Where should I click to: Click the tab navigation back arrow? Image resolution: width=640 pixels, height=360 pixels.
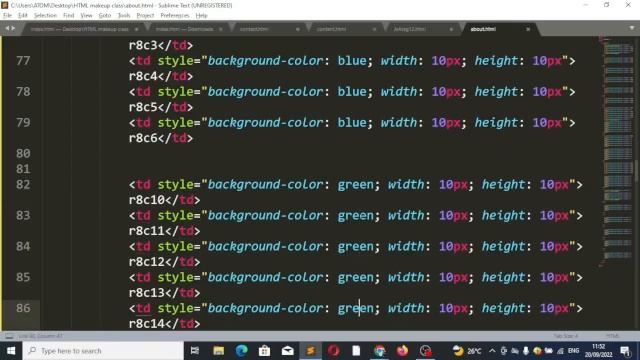[x=7, y=28]
